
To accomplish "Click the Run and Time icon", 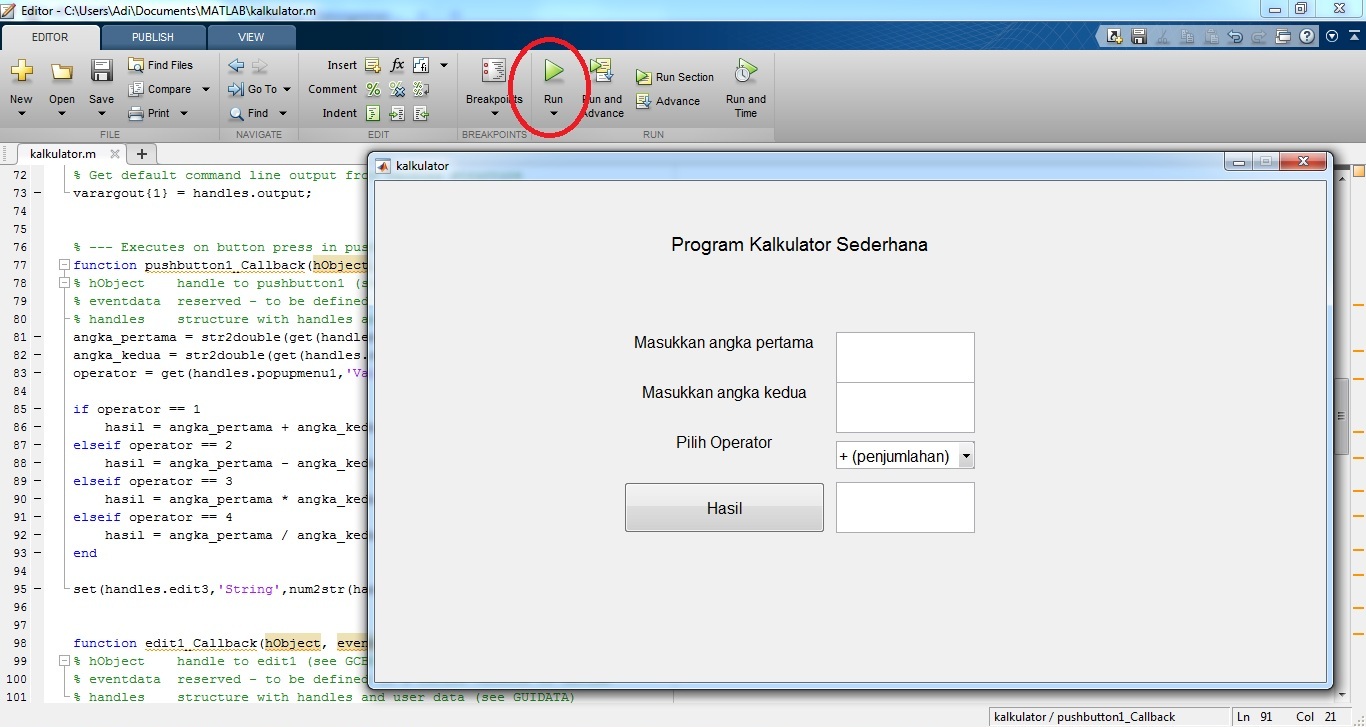I will pos(745,72).
